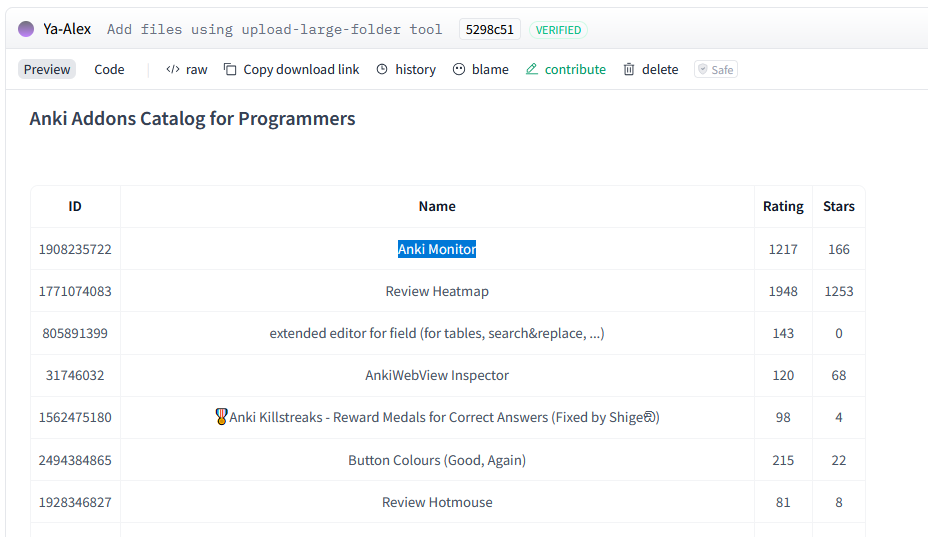Click the raw code brackets icon

(173, 69)
